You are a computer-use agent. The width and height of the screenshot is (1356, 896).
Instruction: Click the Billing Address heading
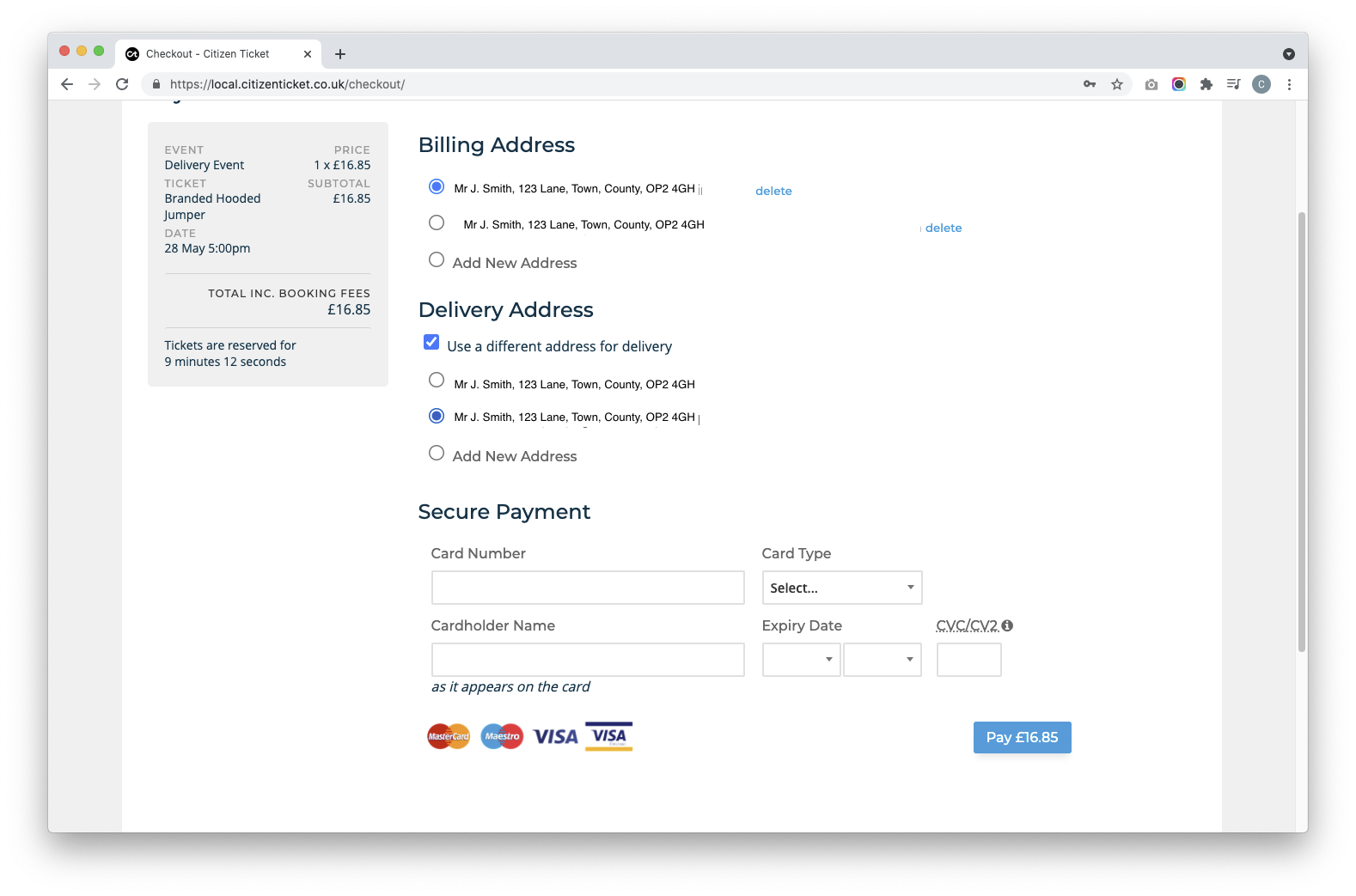click(497, 144)
